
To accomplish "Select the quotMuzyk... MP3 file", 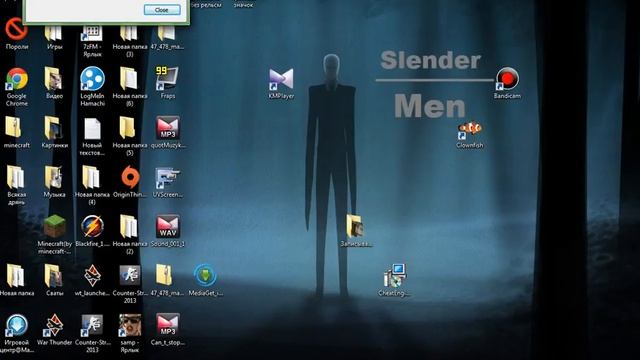I will [x=167, y=128].
